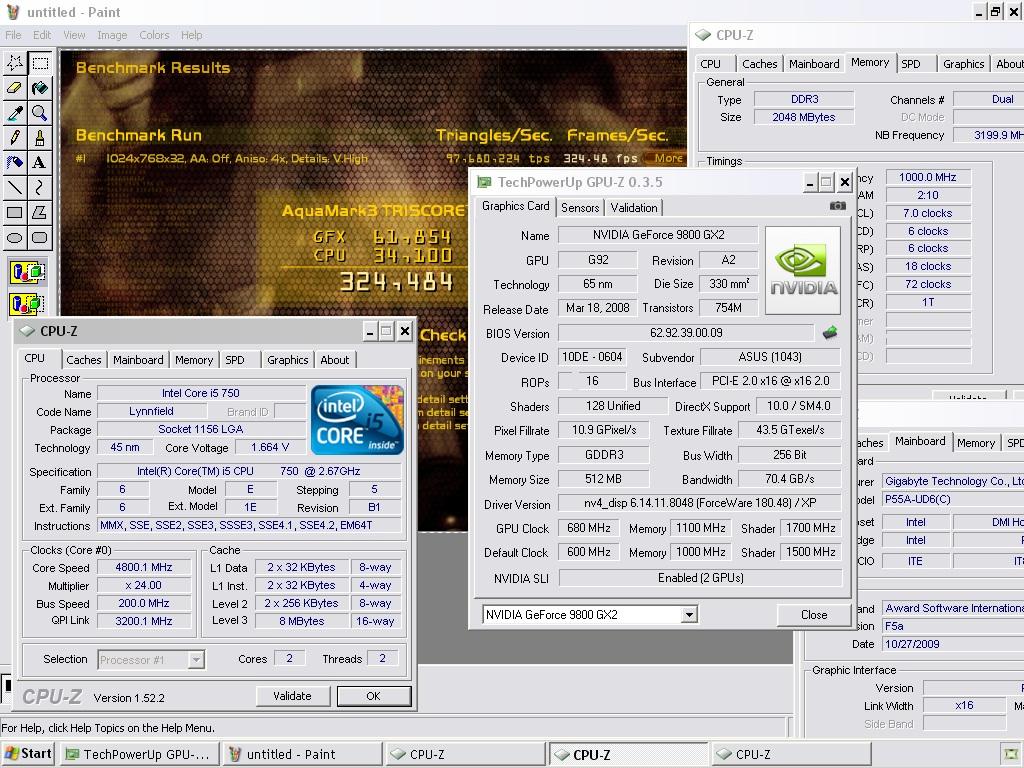Click the GPU Name field NVIDIA GeForce 9800 GX2
This screenshot has height=768, width=1024.
658,235
